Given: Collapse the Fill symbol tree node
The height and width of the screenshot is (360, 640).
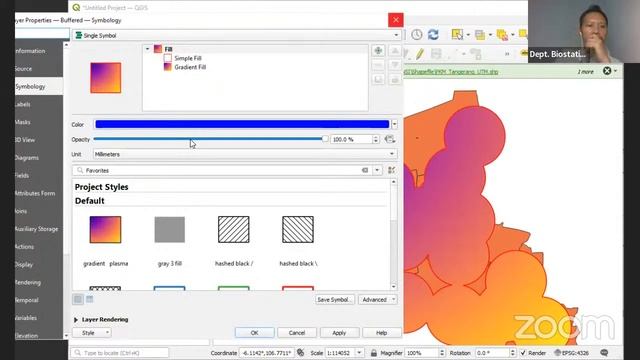Looking at the screenshot, I should [x=147, y=49].
